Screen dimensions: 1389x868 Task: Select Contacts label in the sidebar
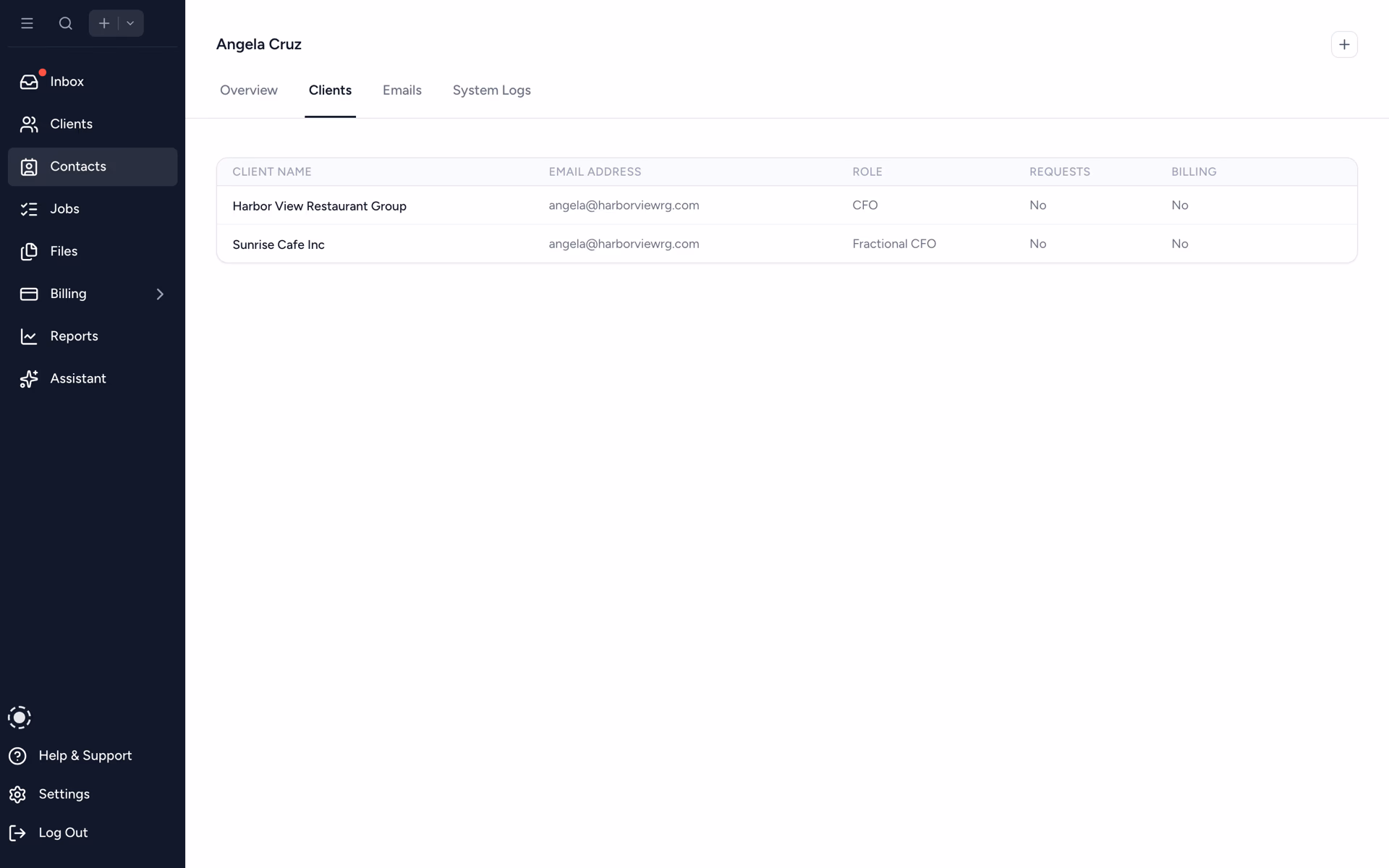[x=78, y=166]
